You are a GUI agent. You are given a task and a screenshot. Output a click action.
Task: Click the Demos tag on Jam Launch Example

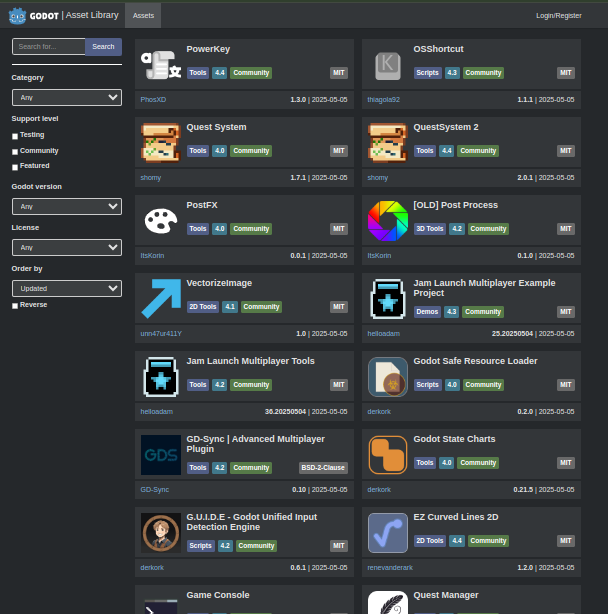(427, 312)
